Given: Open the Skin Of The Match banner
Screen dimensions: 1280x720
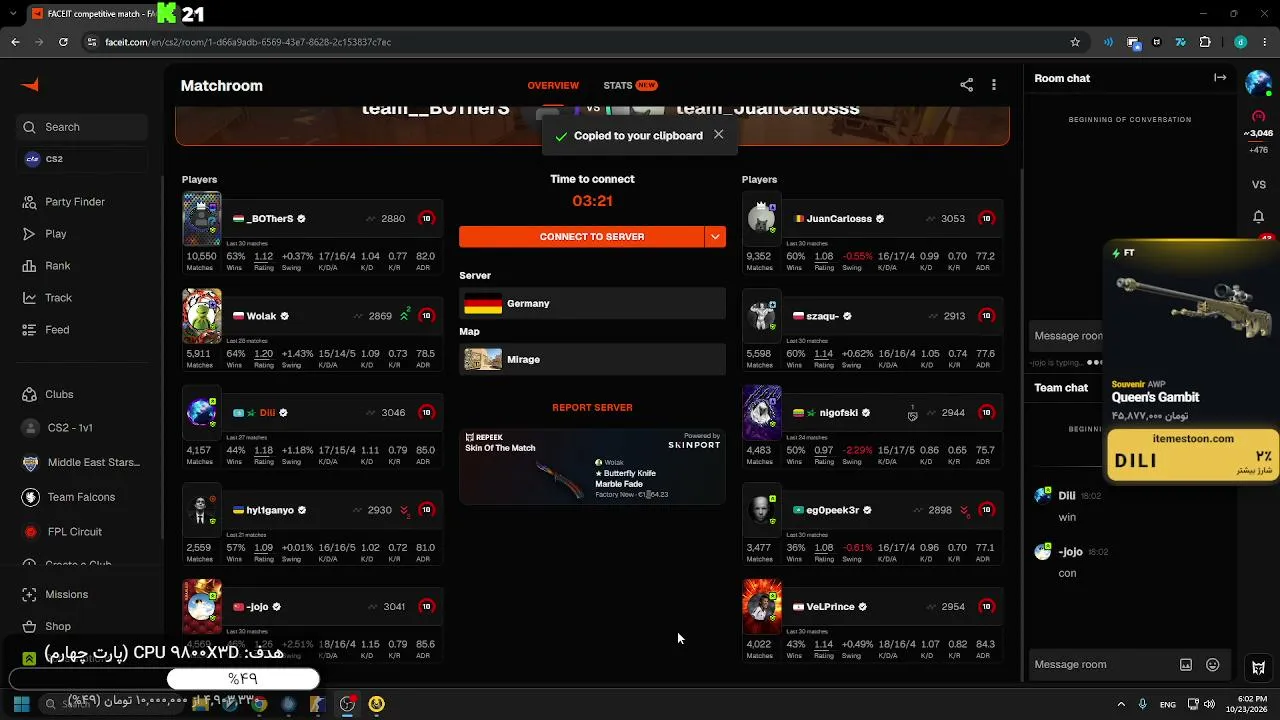Looking at the screenshot, I should coord(592,466).
